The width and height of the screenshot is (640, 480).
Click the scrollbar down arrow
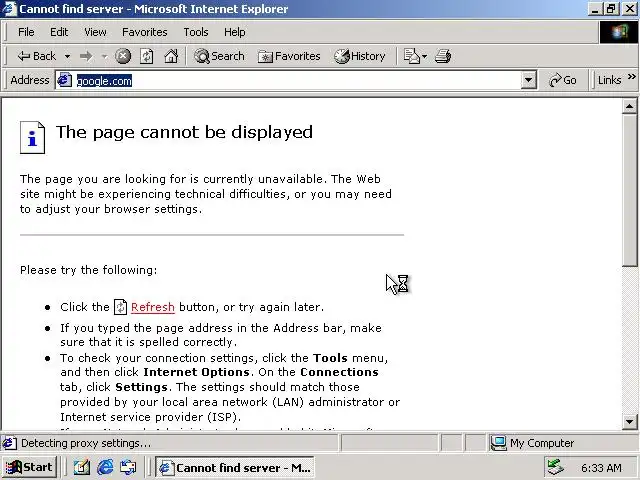[629, 422]
